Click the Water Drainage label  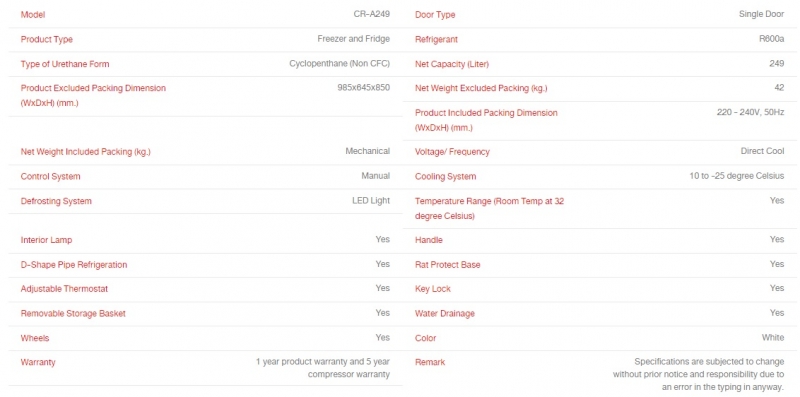[x=444, y=313]
